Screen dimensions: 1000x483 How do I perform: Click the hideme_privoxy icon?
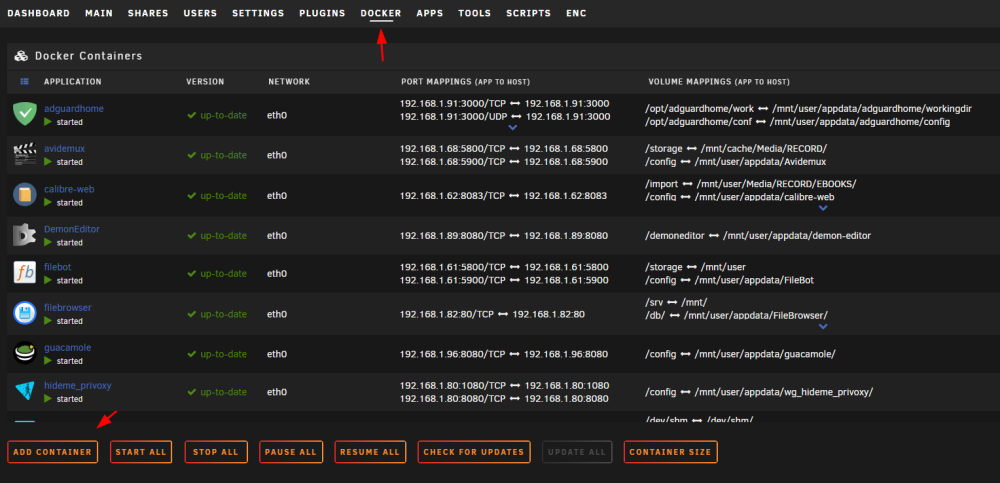click(x=25, y=391)
